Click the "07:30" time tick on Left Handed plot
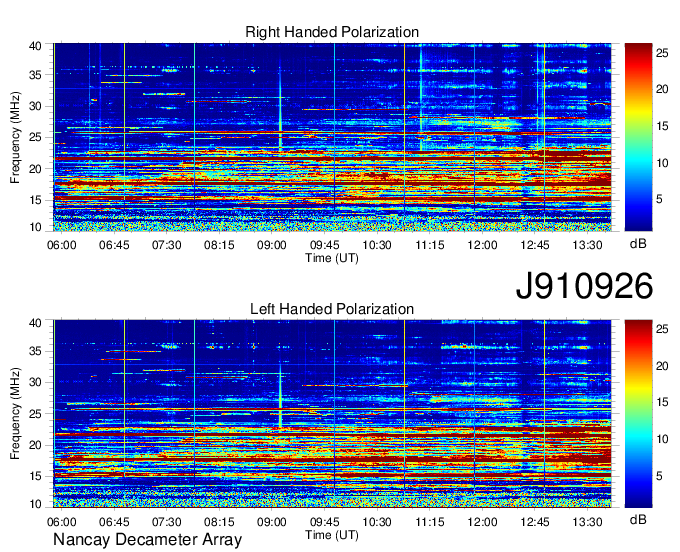Viewport: 680px width, 552px height. click(167, 522)
